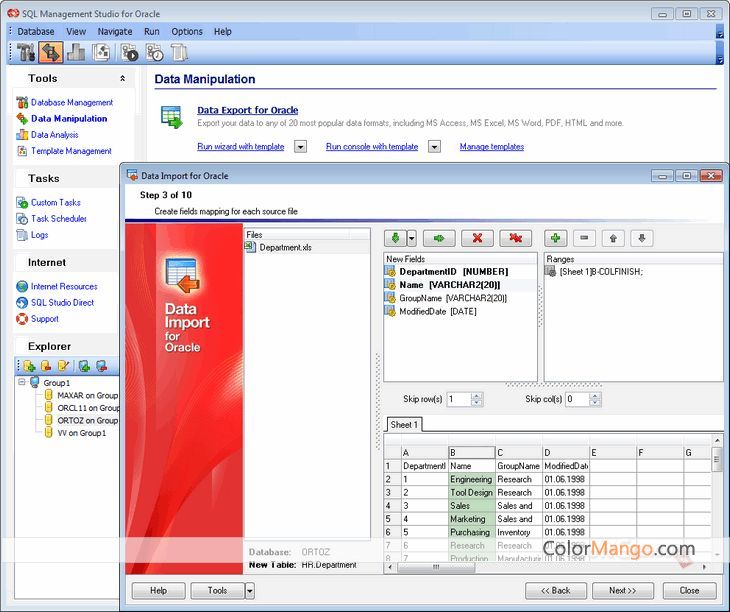Image resolution: width=730 pixels, height=612 pixels.
Task: Collapse Group1 tree node
Action: point(22,382)
